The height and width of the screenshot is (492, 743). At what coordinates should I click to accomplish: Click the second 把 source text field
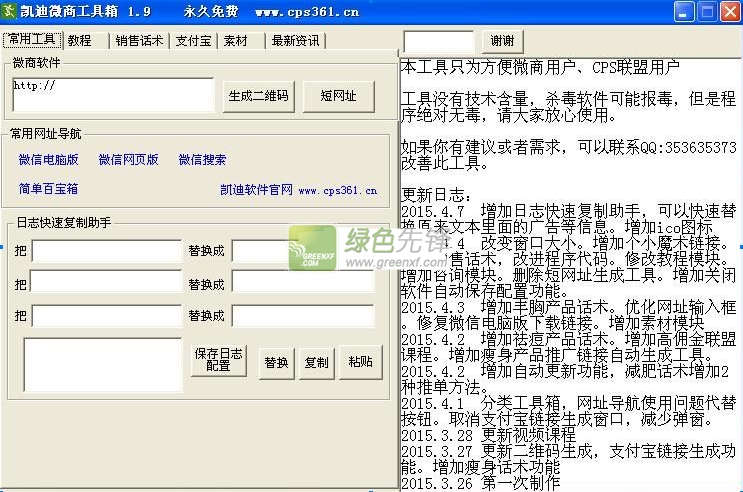tap(106, 281)
